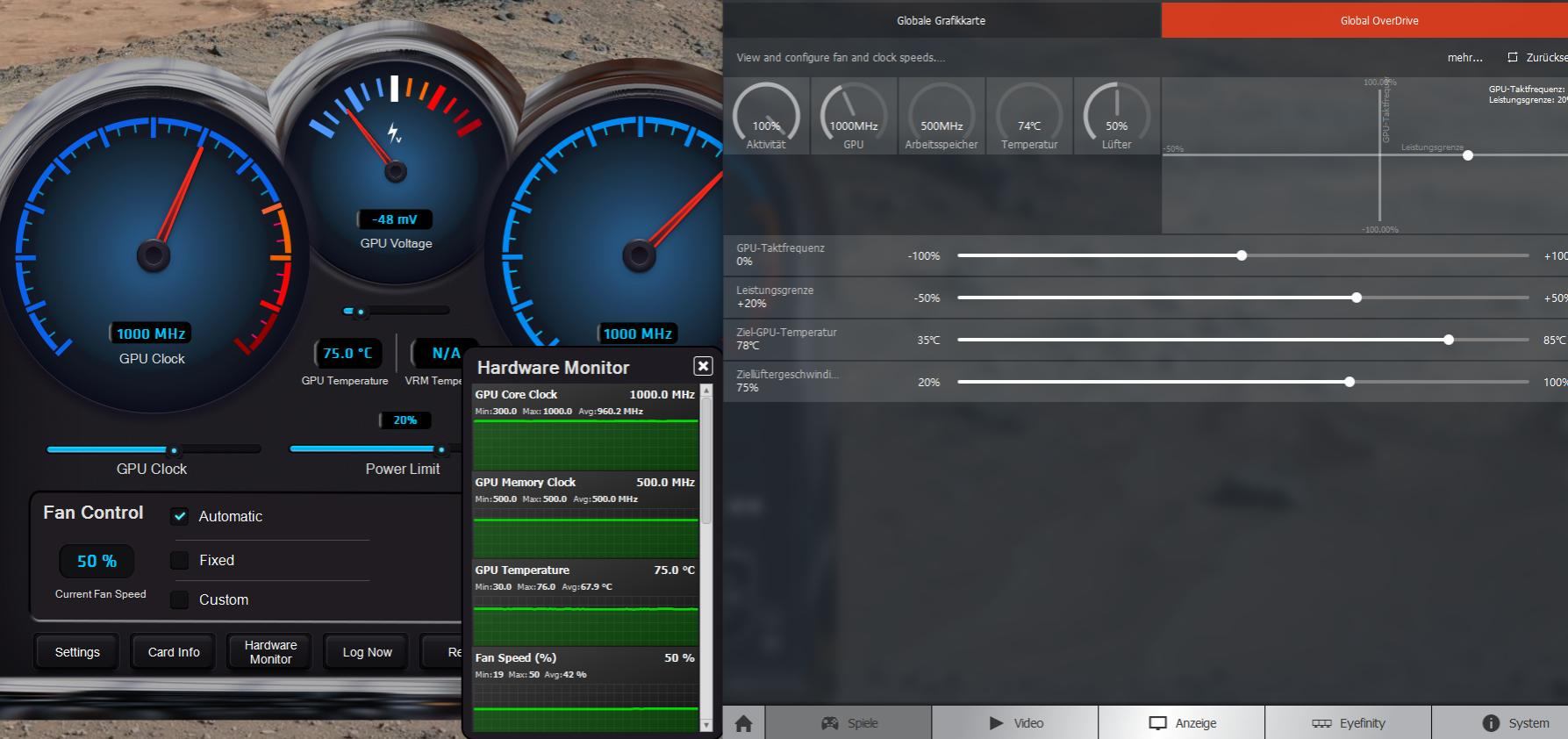Click the GPU Clock slider handle
Viewport: 1568px width, 739px height.
175,450
